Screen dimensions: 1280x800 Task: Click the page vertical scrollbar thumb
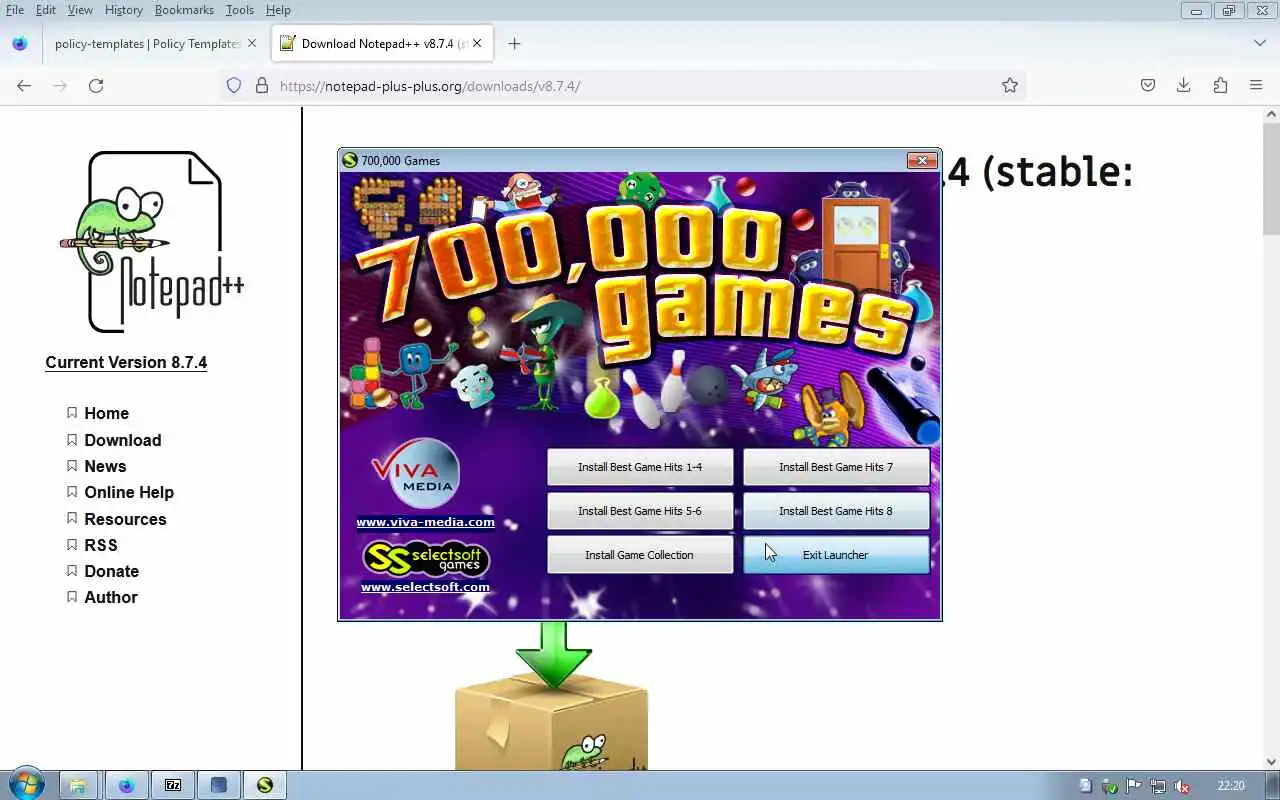tap(1271, 180)
